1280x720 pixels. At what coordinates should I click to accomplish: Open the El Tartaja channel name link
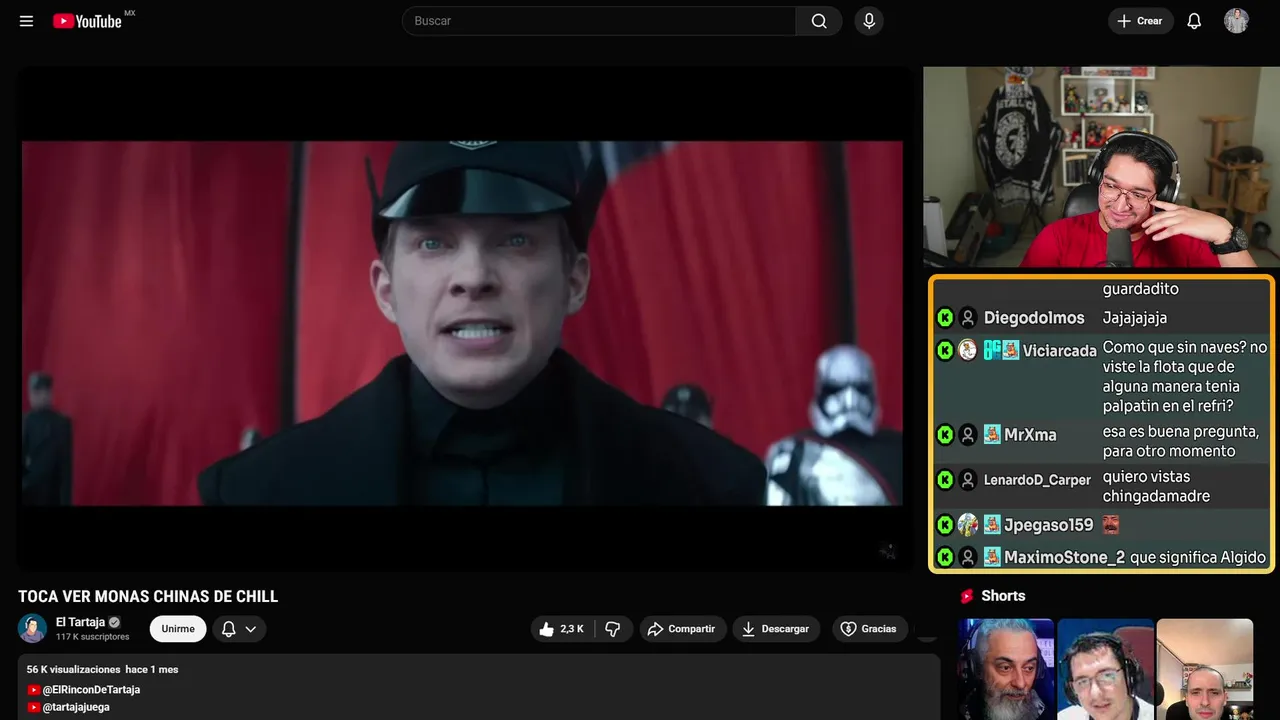click(80, 622)
